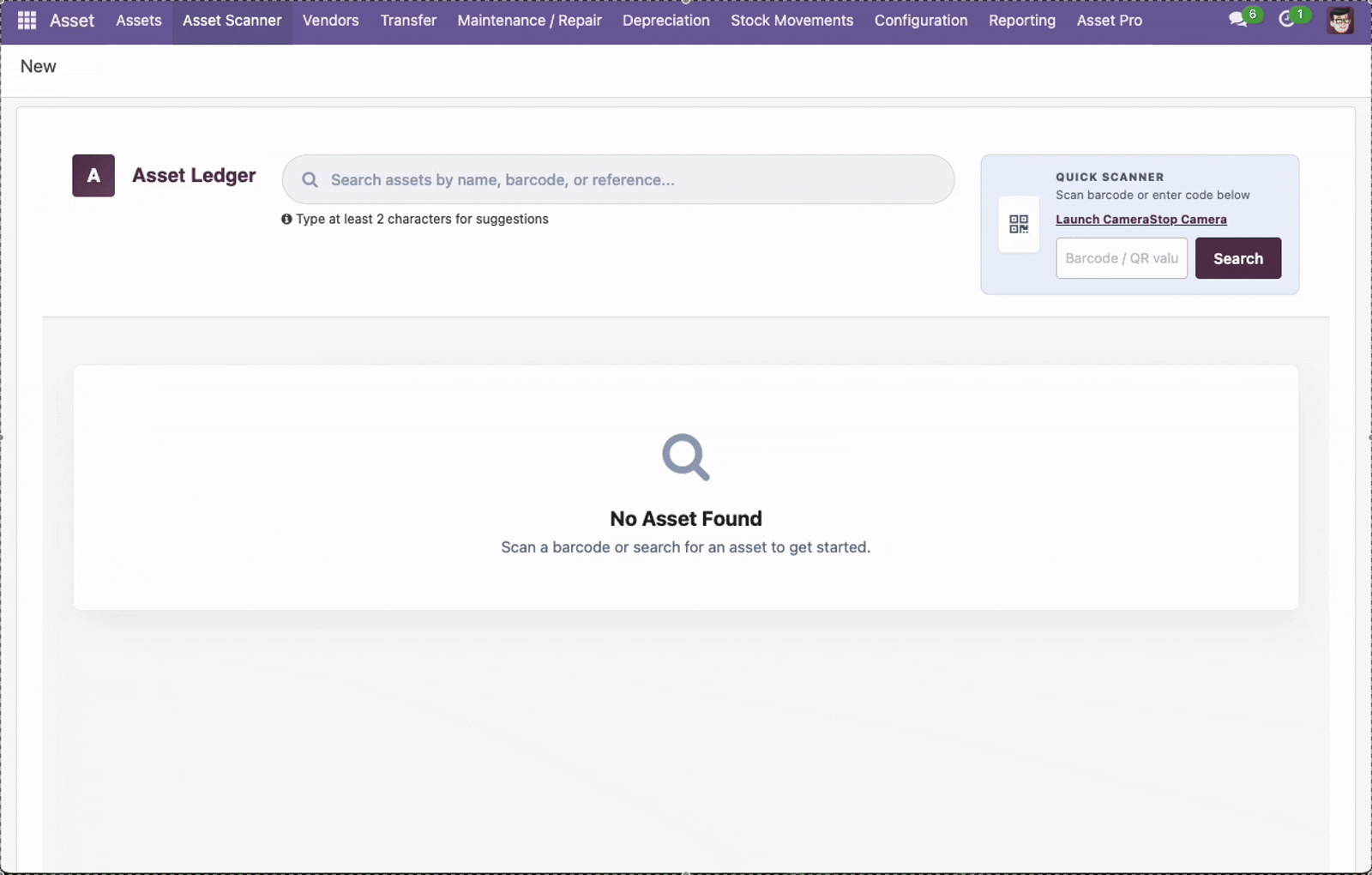Open the Transfer menu

tap(408, 21)
